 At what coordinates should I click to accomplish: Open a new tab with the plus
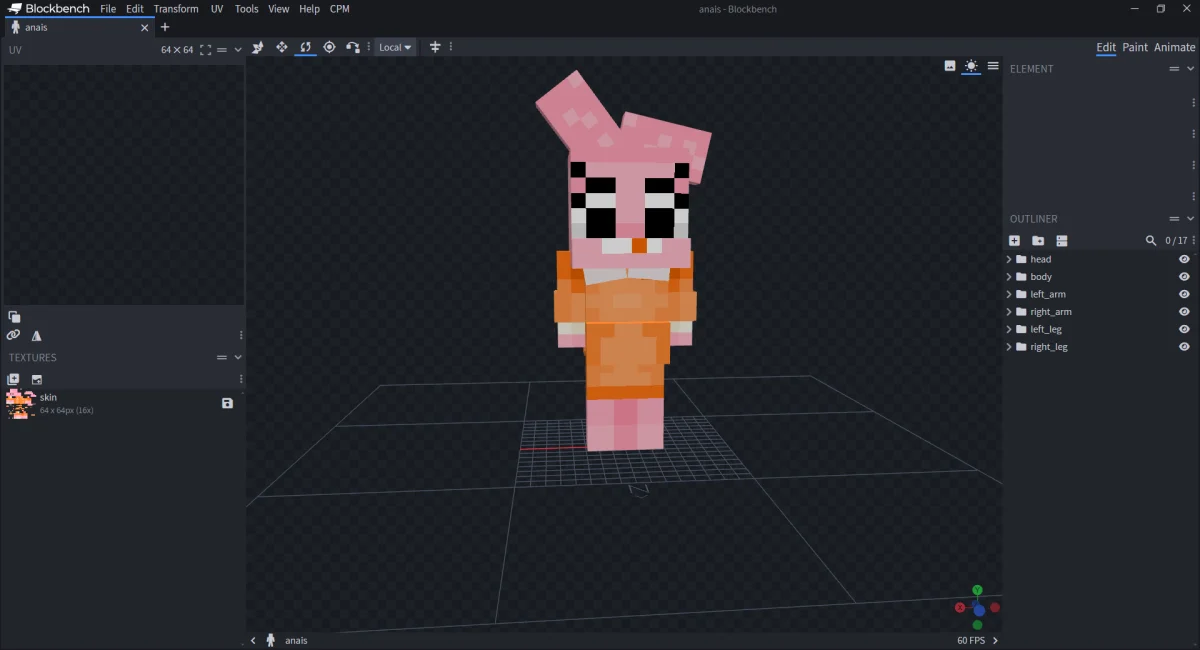(165, 27)
